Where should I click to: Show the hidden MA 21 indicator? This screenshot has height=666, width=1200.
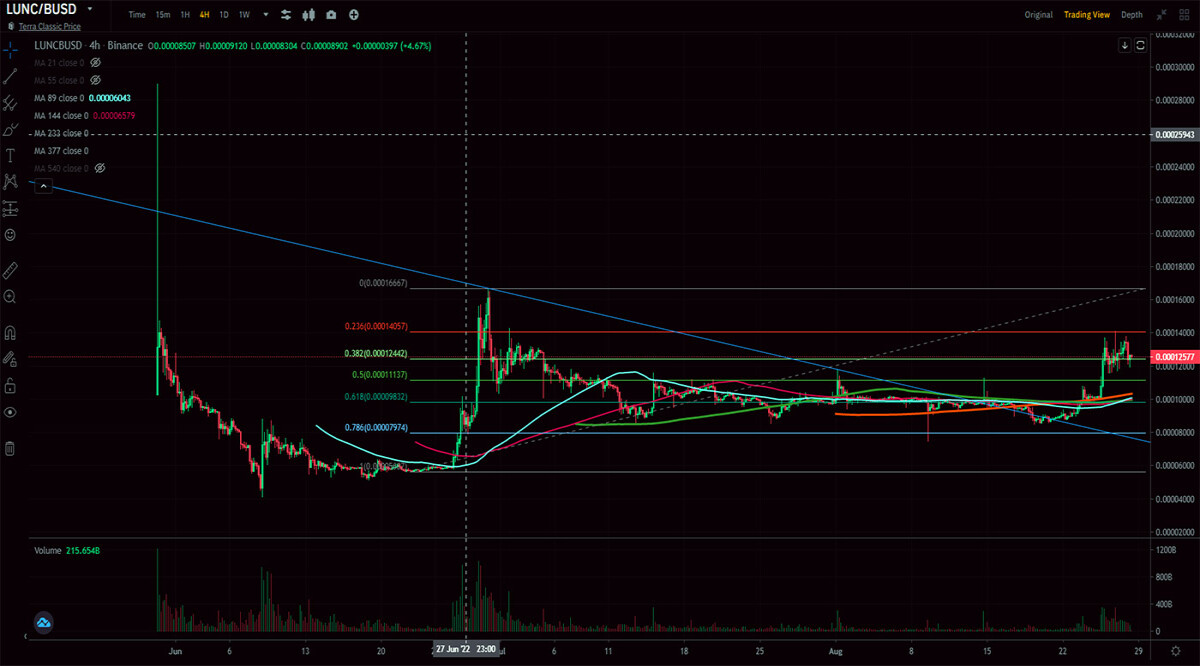click(x=96, y=63)
